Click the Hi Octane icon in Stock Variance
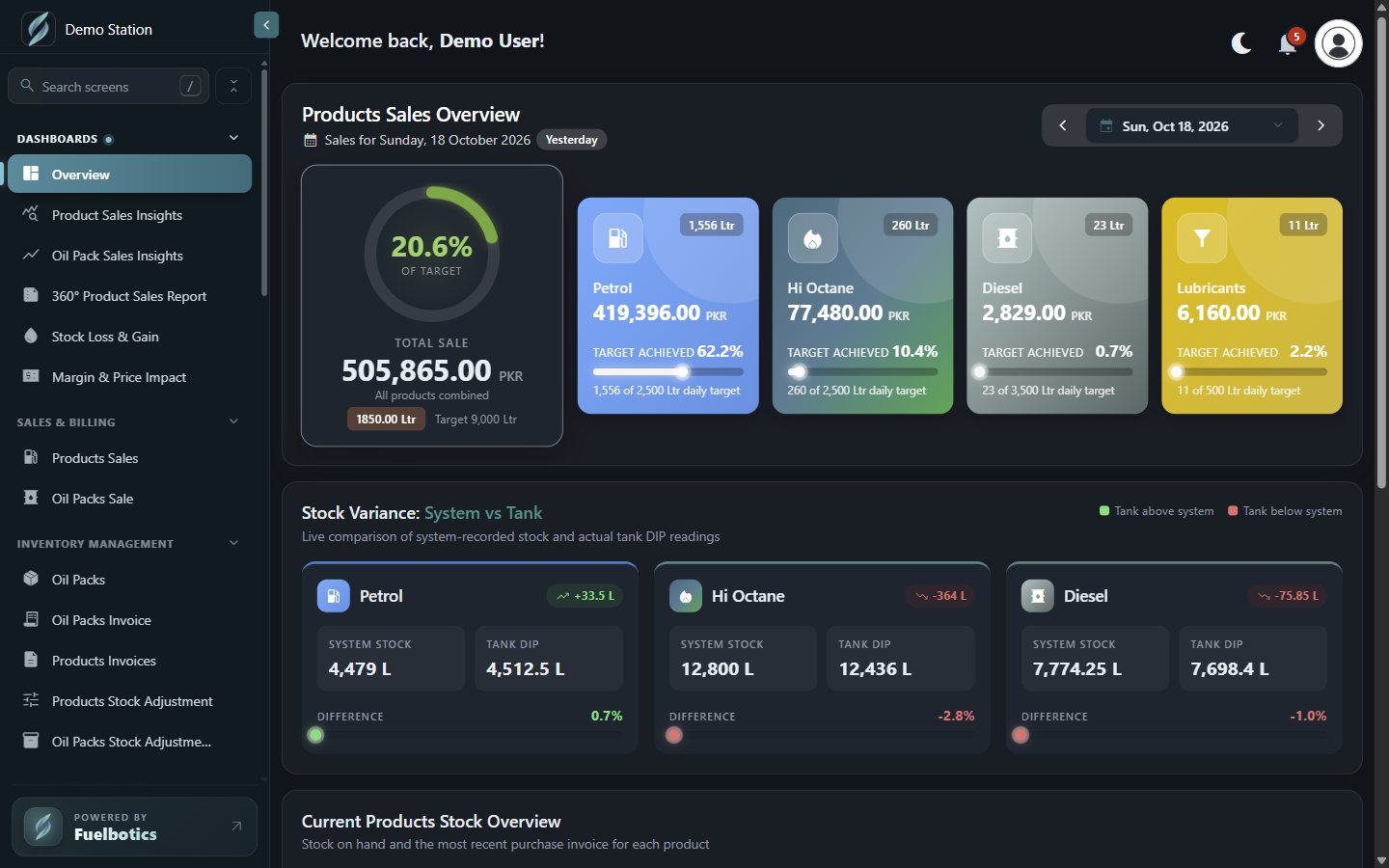Screen dimensions: 1389x868 tap(686, 596)
